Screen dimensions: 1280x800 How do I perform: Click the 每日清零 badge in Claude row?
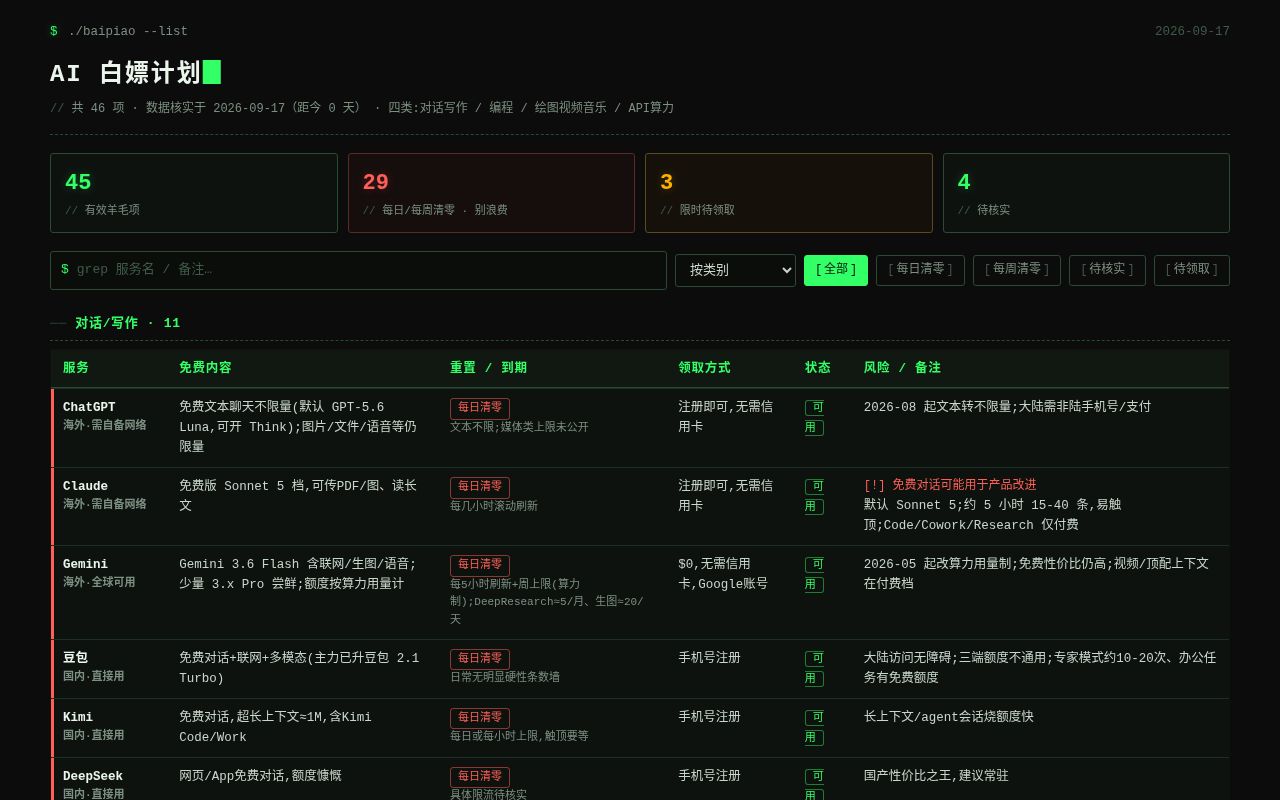click(480, 487)
